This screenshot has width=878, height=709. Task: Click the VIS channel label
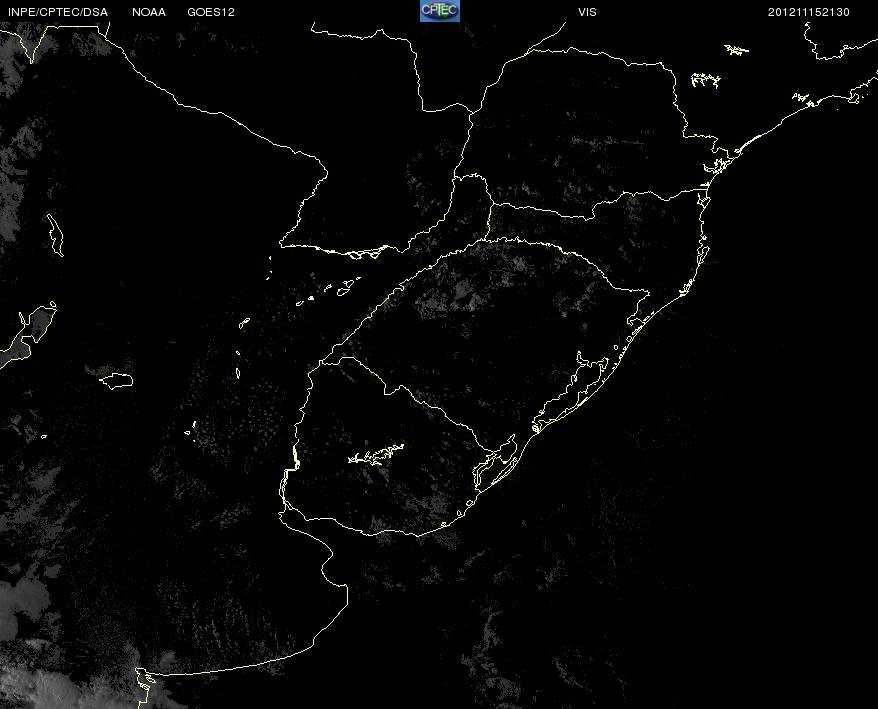[x=587, y=12]
